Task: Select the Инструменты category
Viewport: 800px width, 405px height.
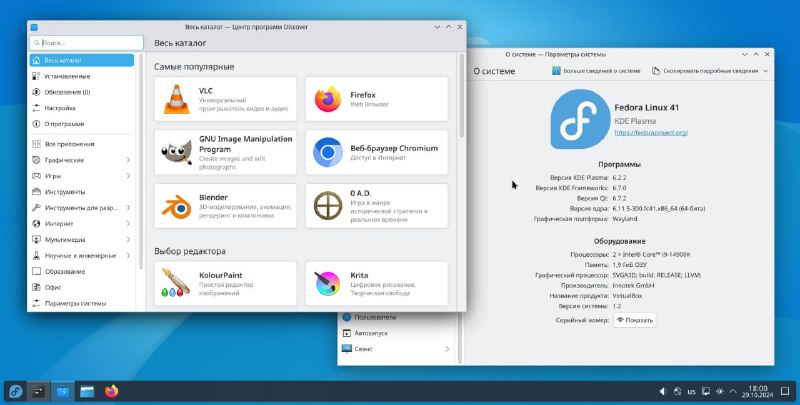Action: coord(82,192)
